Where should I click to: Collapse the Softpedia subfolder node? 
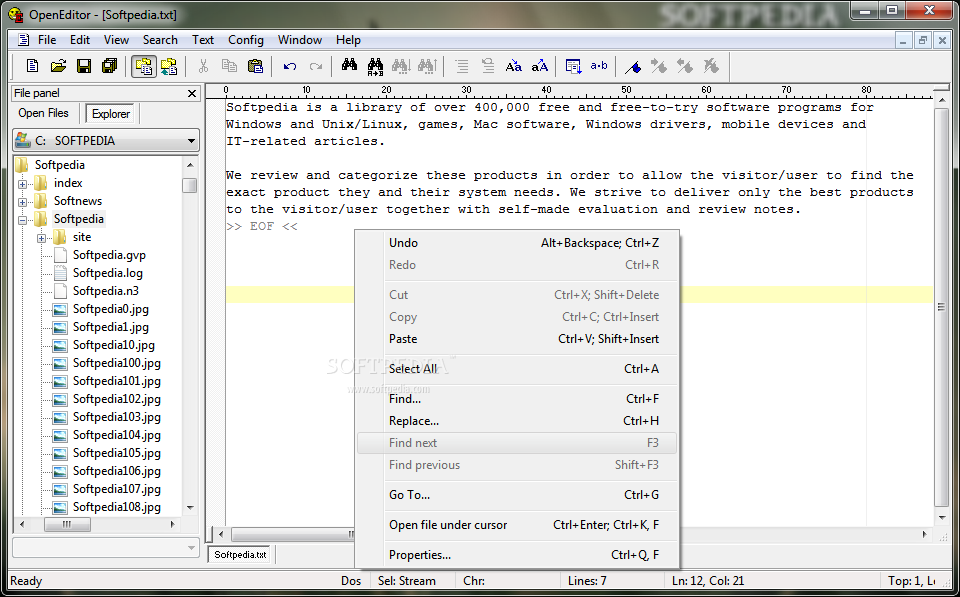coord(23,220)
